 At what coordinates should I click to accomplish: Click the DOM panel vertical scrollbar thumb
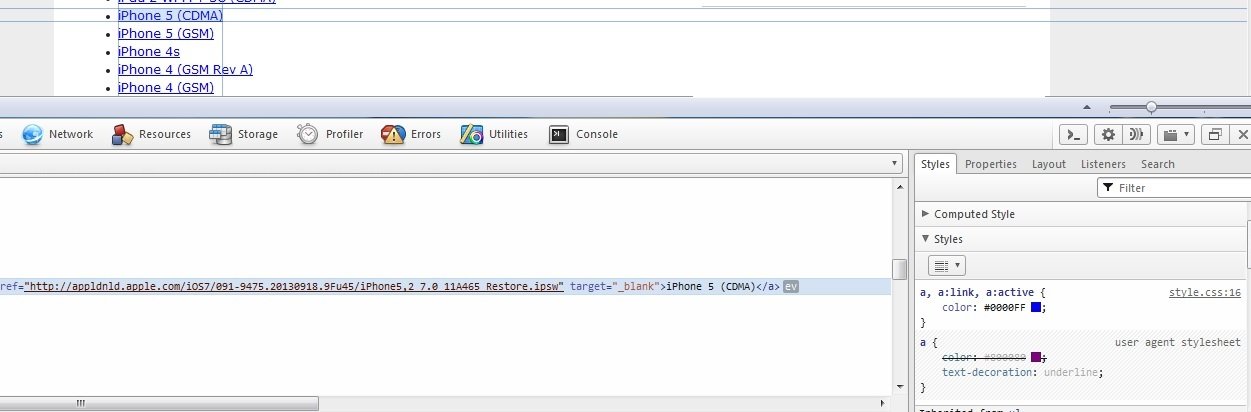[x=899, y=269]
